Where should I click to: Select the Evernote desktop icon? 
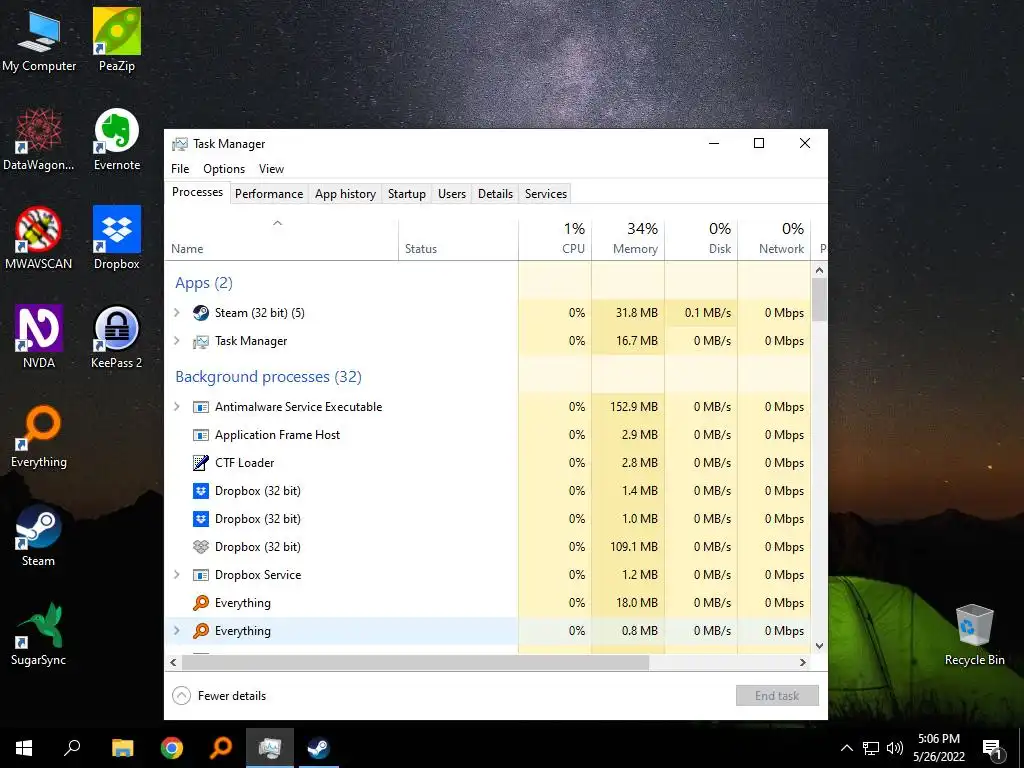[x=117, y=140]
